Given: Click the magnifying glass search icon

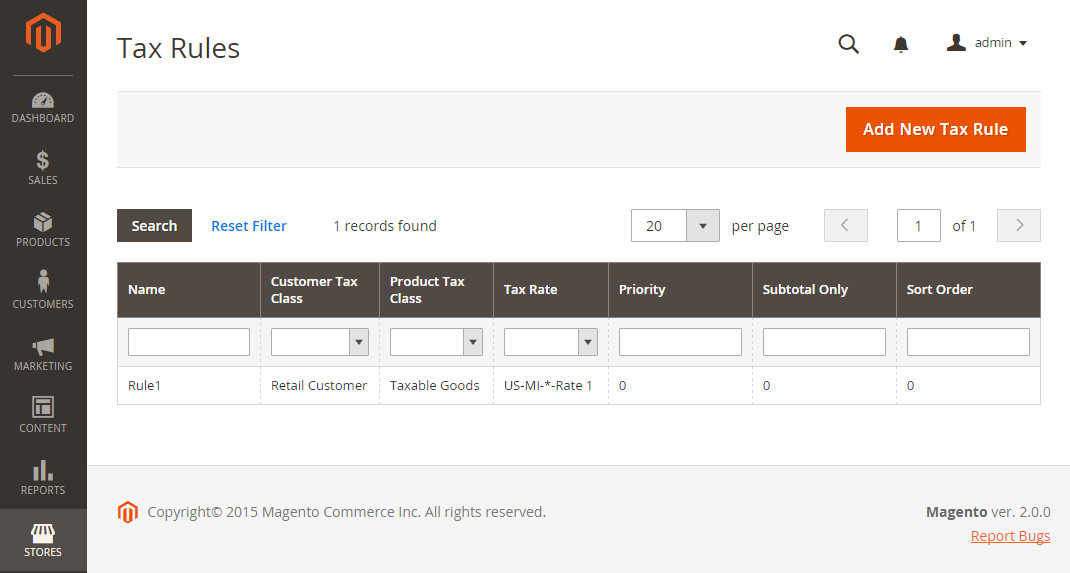Looking at the screenshot, I should click(x=848, y=44).
